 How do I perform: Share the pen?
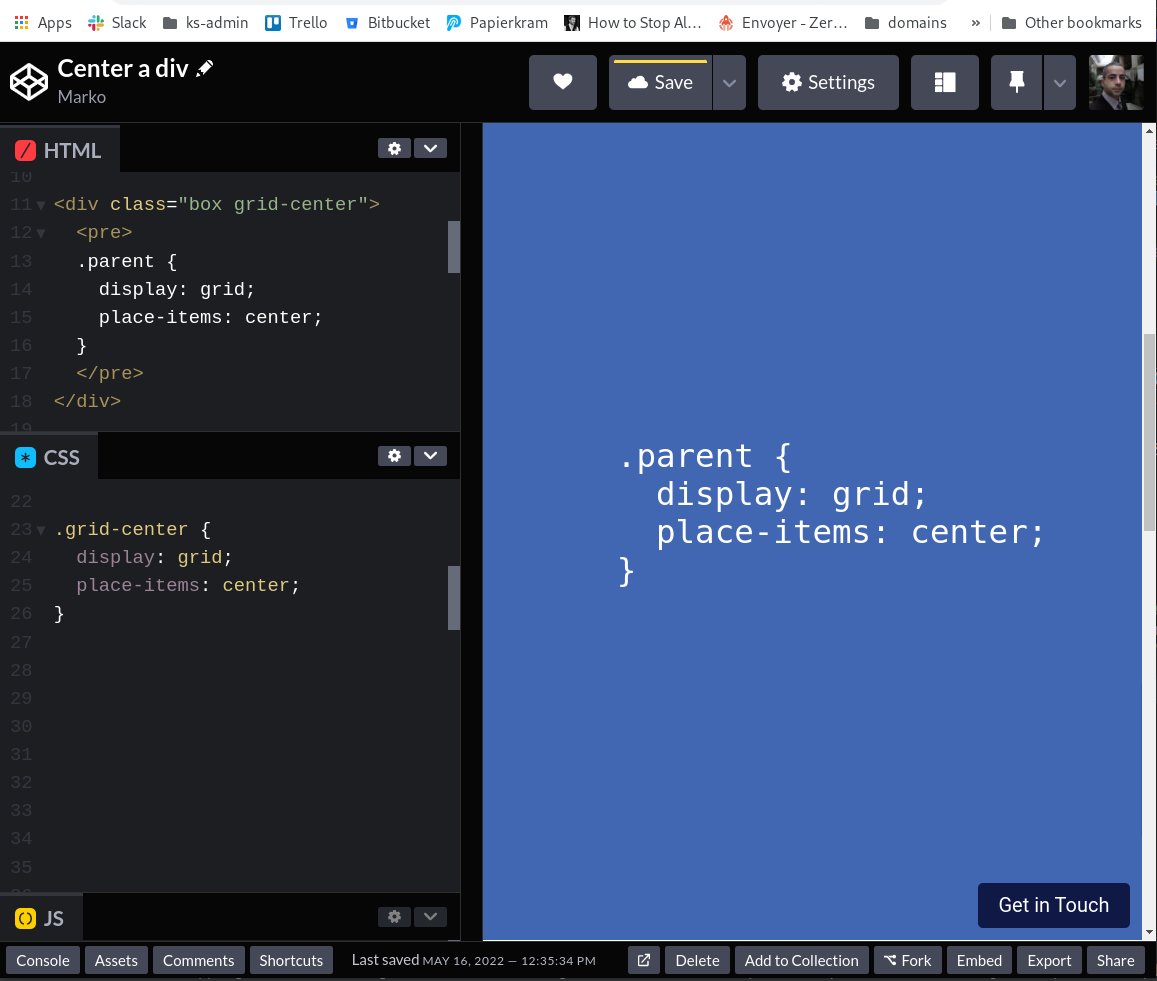tap(1115, 960)
